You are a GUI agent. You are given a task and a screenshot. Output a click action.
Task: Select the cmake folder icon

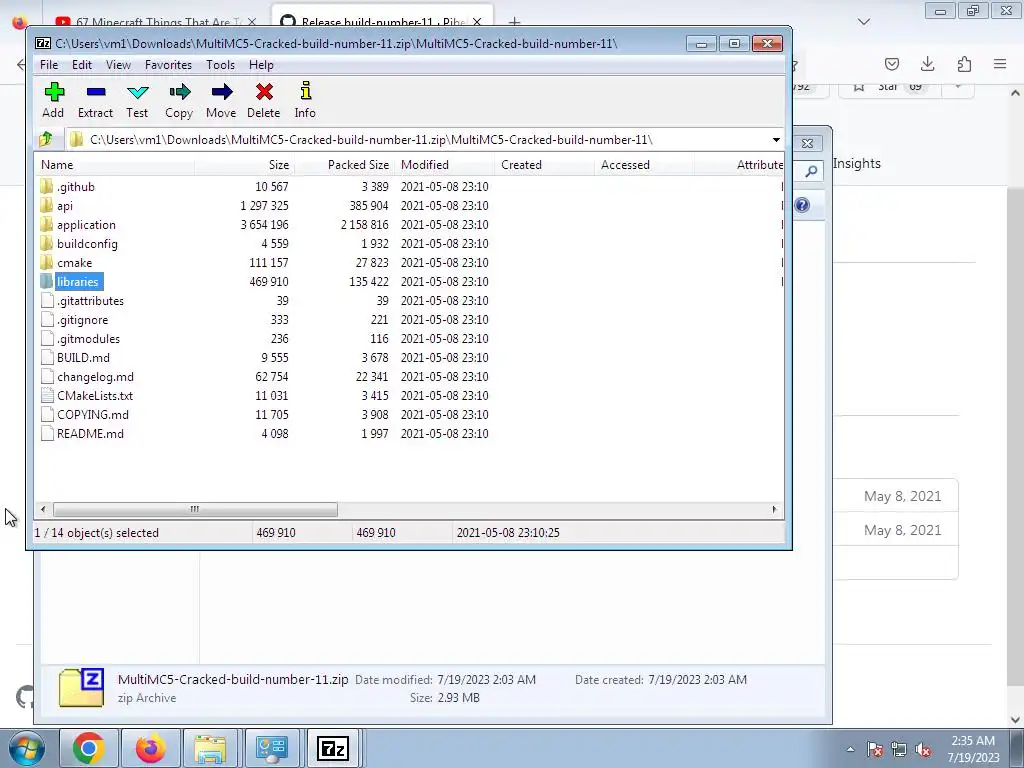(x=46, y=263)
